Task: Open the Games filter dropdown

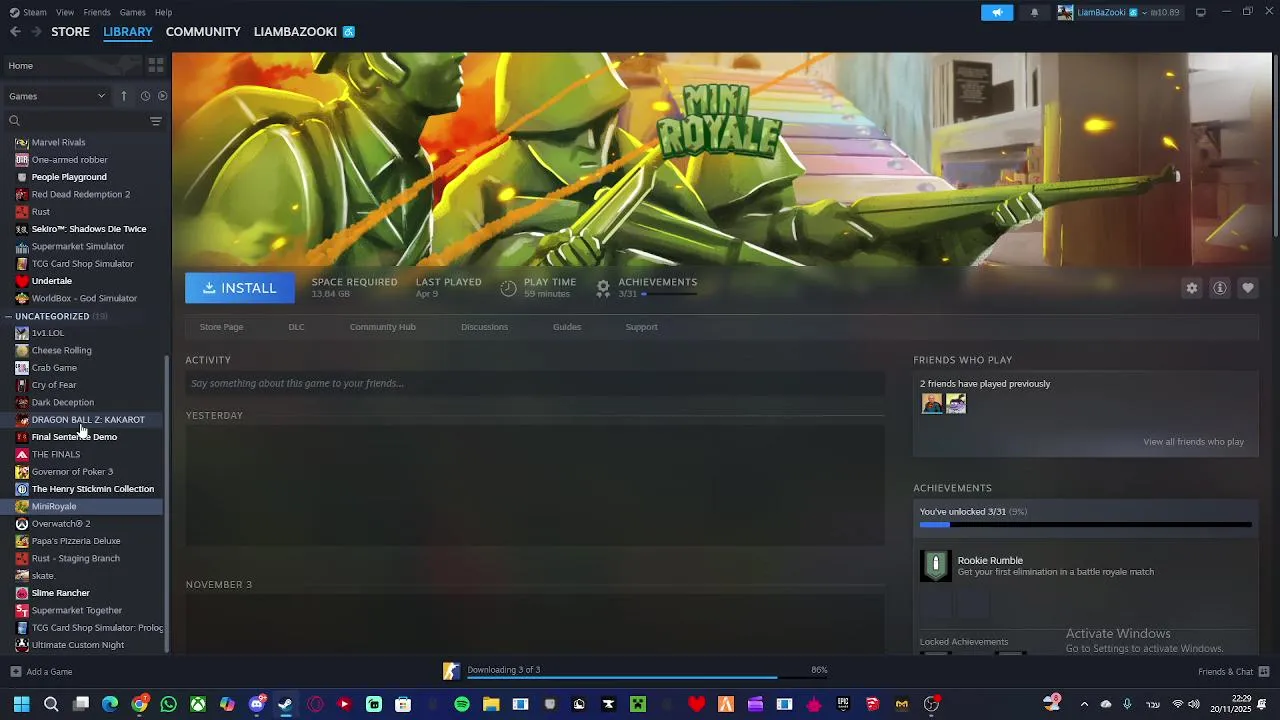Action: (x=57, y=96)
